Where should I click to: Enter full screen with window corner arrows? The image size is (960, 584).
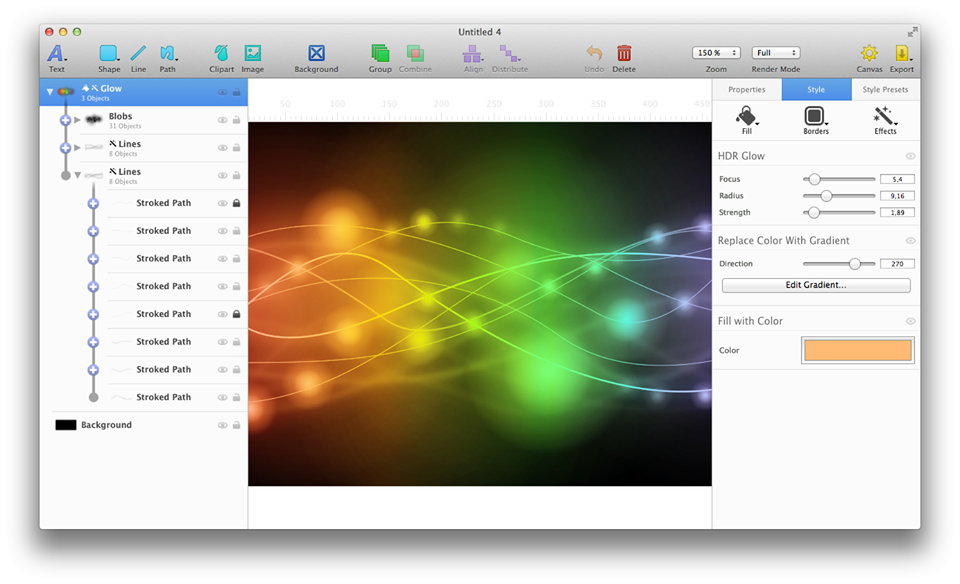click(913, 31)
